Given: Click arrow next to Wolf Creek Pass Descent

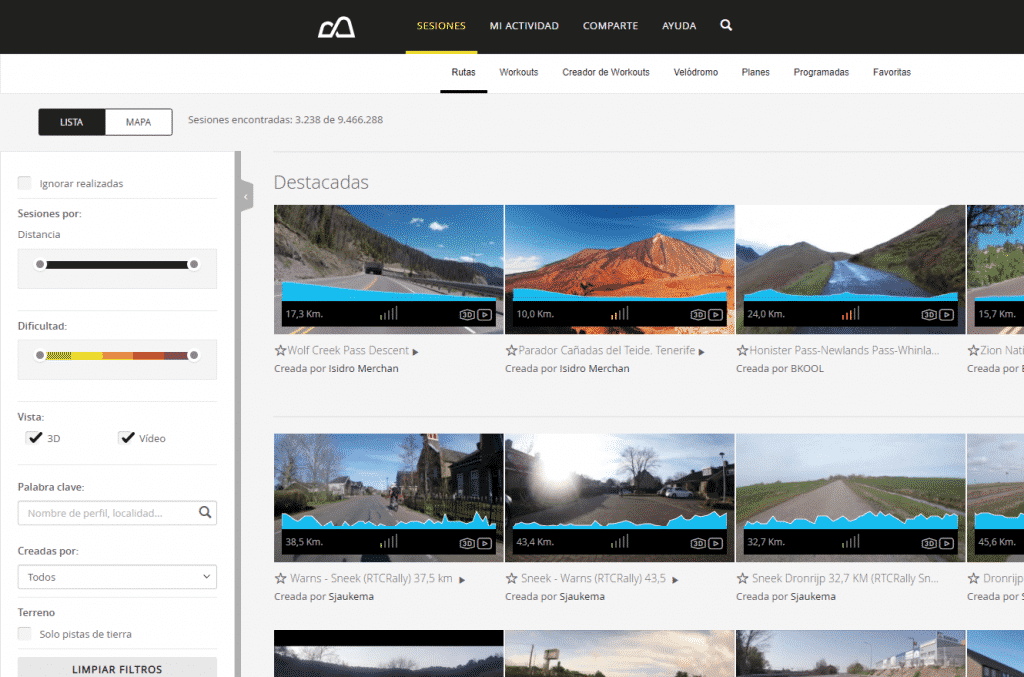Looking at the screenshot, I should pos(415,352).
